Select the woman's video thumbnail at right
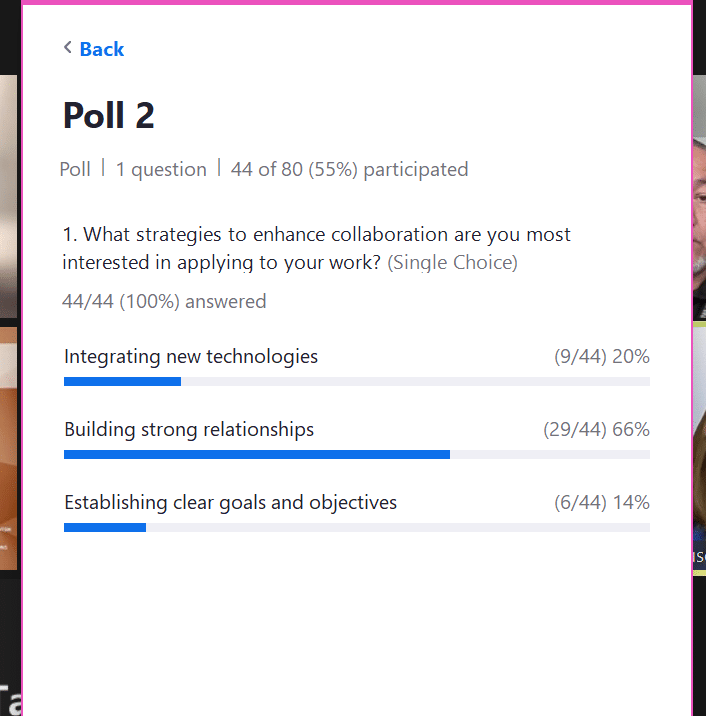706x716 pixels. [x=699, y=448]
